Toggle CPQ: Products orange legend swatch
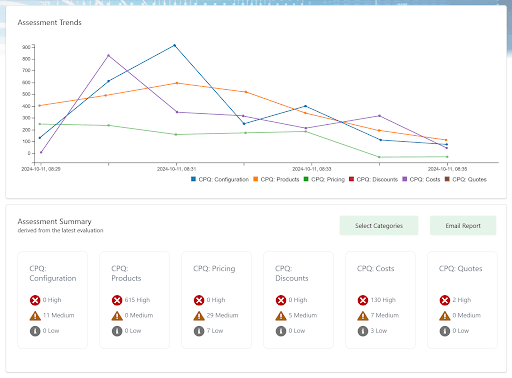 click(256, 179)
